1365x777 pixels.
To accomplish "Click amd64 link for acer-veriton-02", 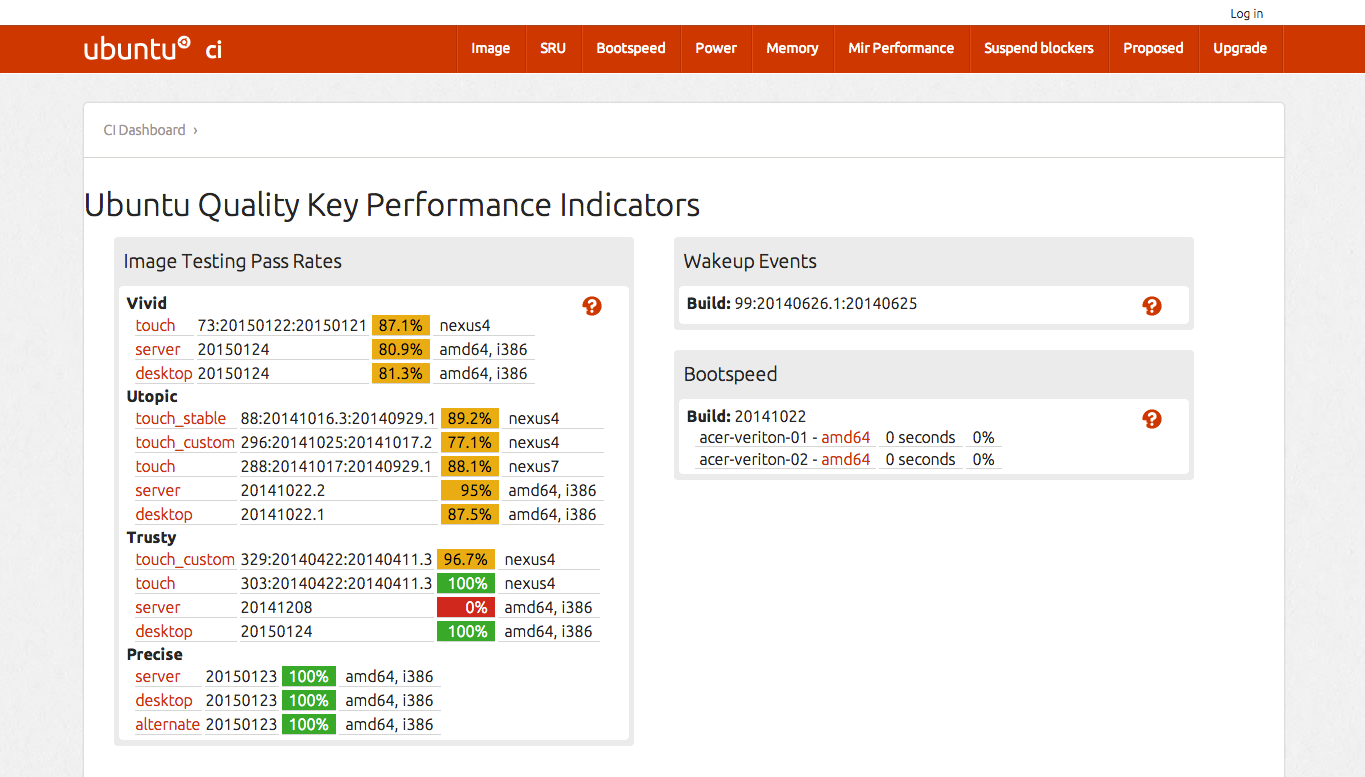I will (846, 459).
